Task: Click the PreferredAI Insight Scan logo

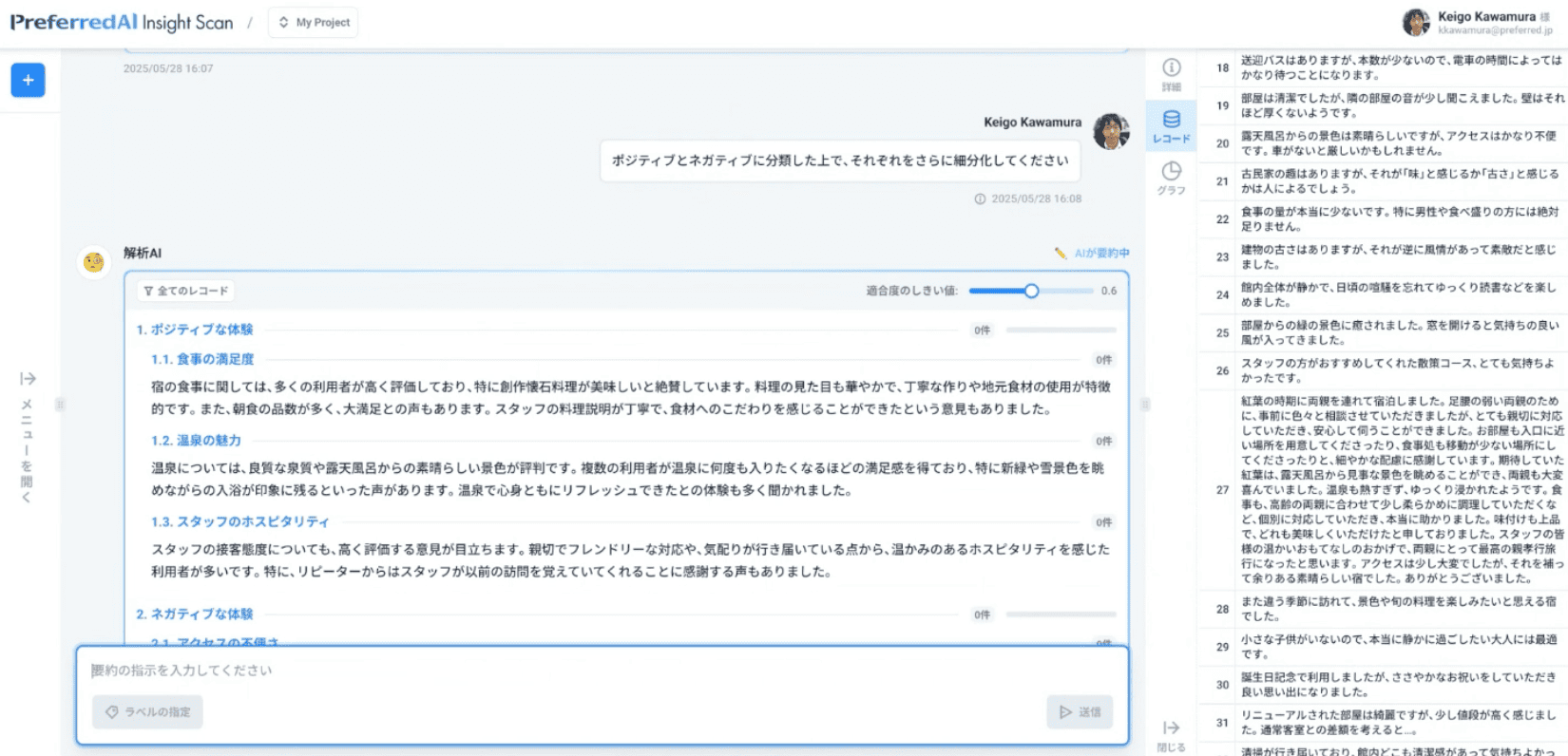Action: coord(122,22)
